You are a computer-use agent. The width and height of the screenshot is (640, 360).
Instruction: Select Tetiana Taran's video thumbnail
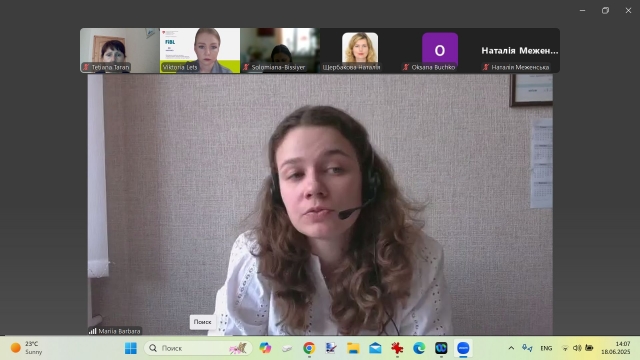[x=120, y=51]
